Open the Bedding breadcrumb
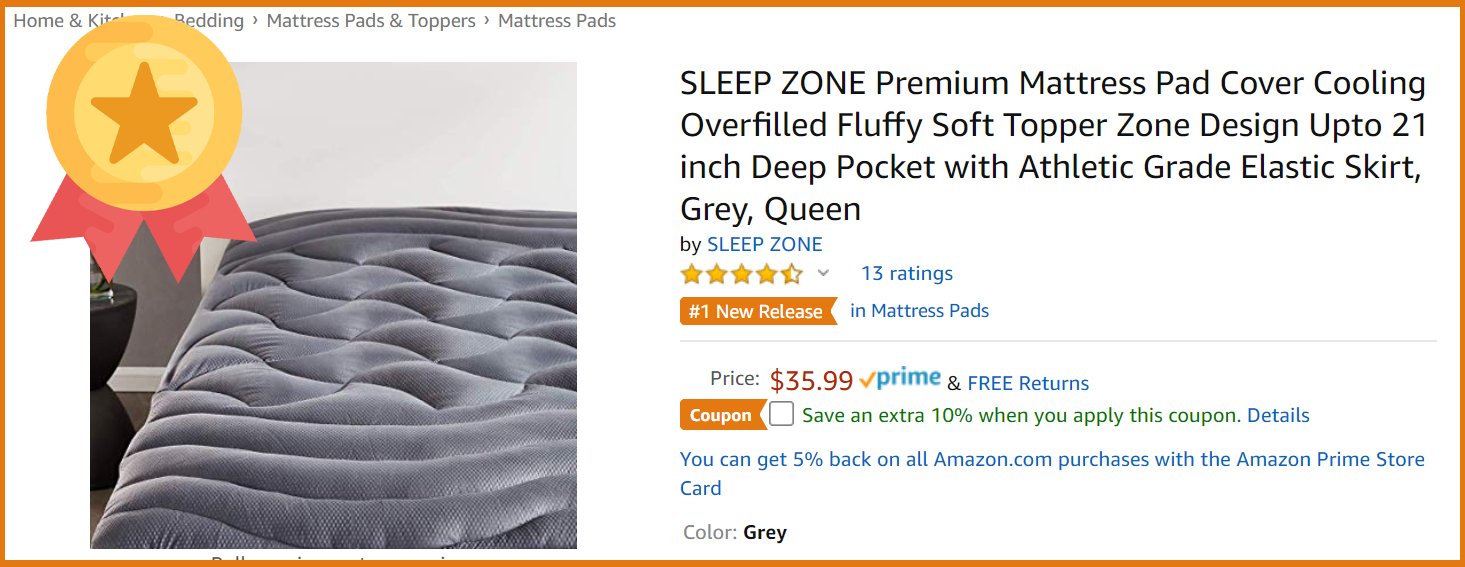The image size is (1465, 567). (x=212, y=21)
